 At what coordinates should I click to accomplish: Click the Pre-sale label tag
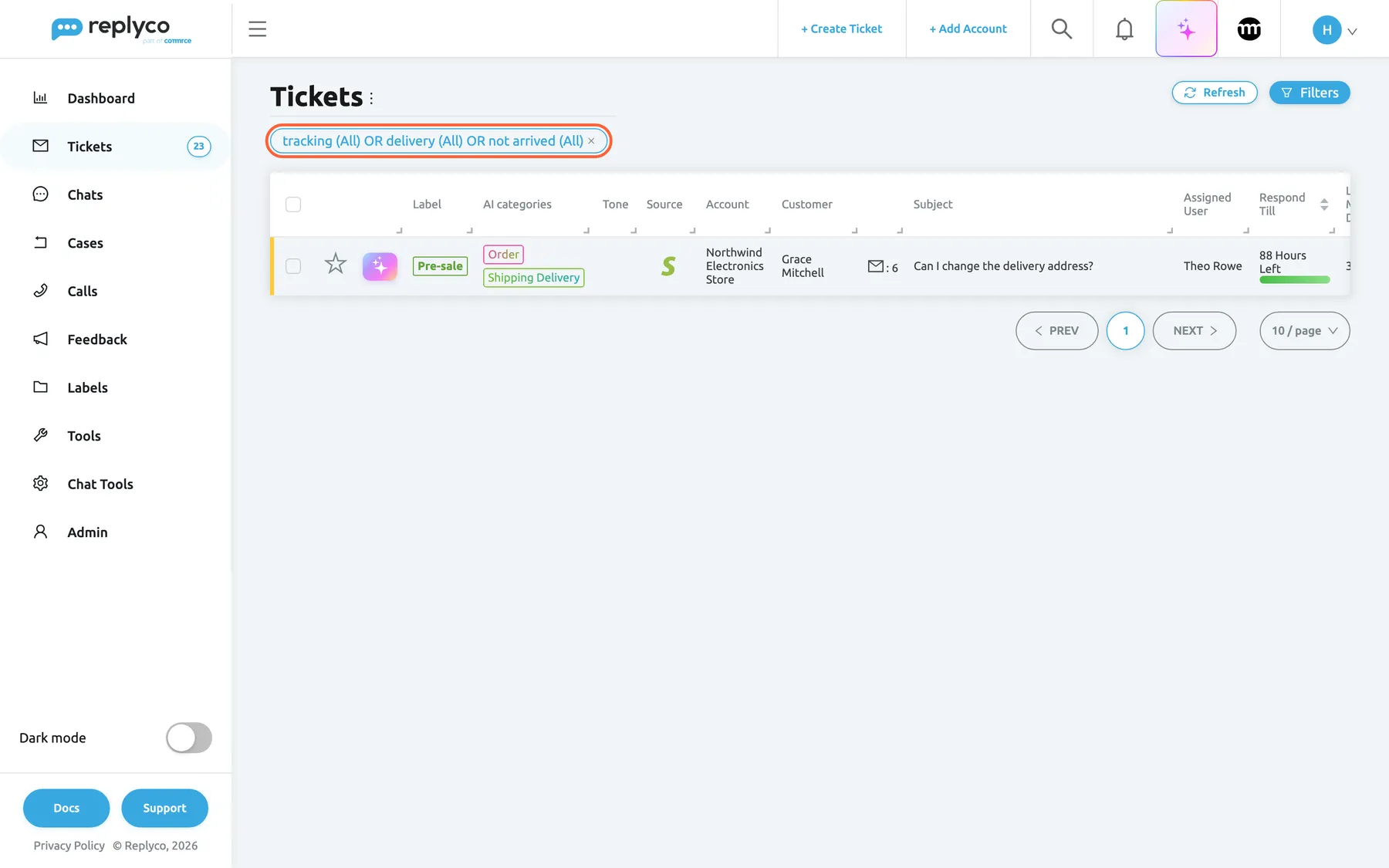click(440, 266)
